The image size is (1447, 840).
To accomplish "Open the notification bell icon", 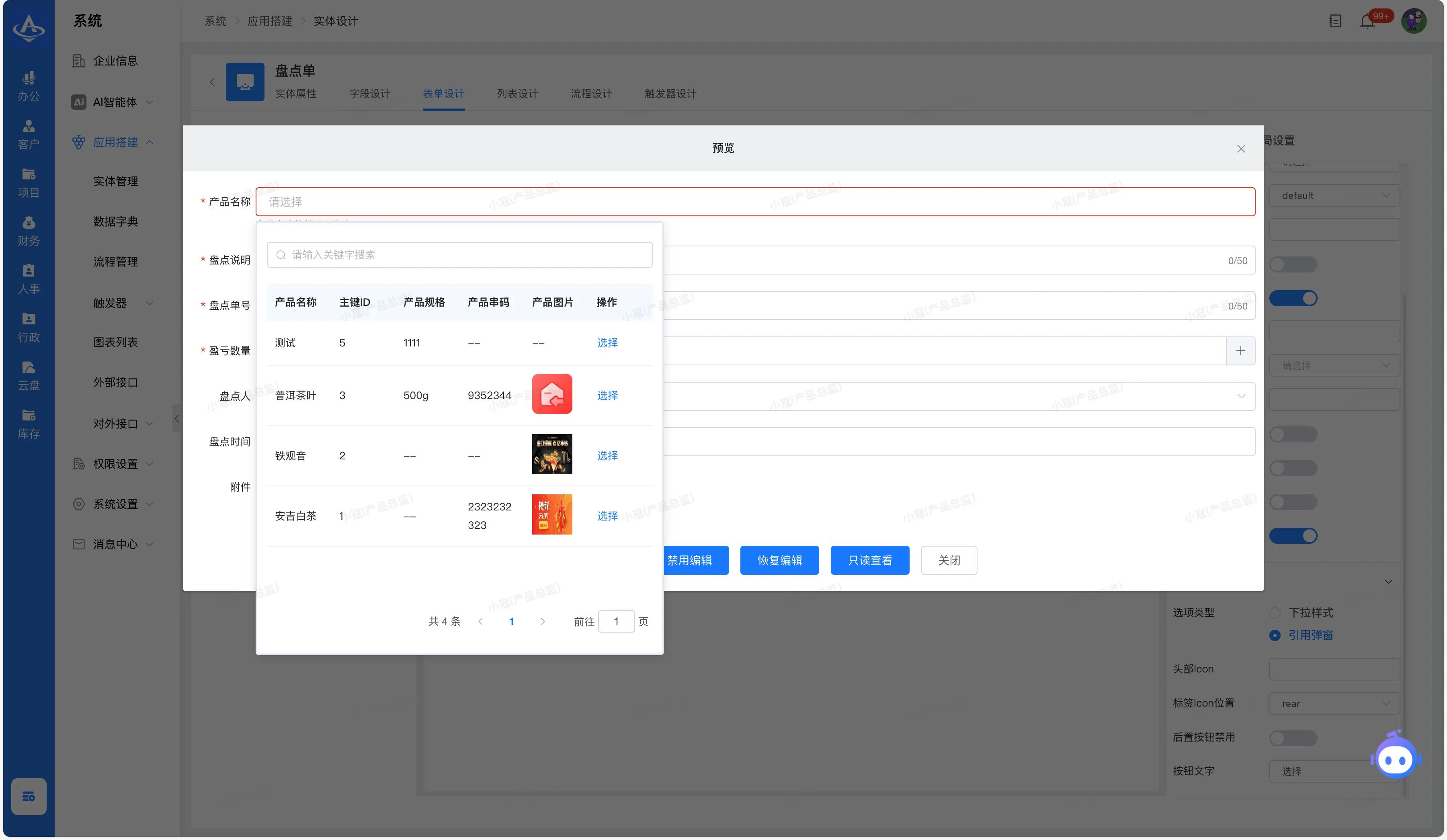I will coord(1367,22).
